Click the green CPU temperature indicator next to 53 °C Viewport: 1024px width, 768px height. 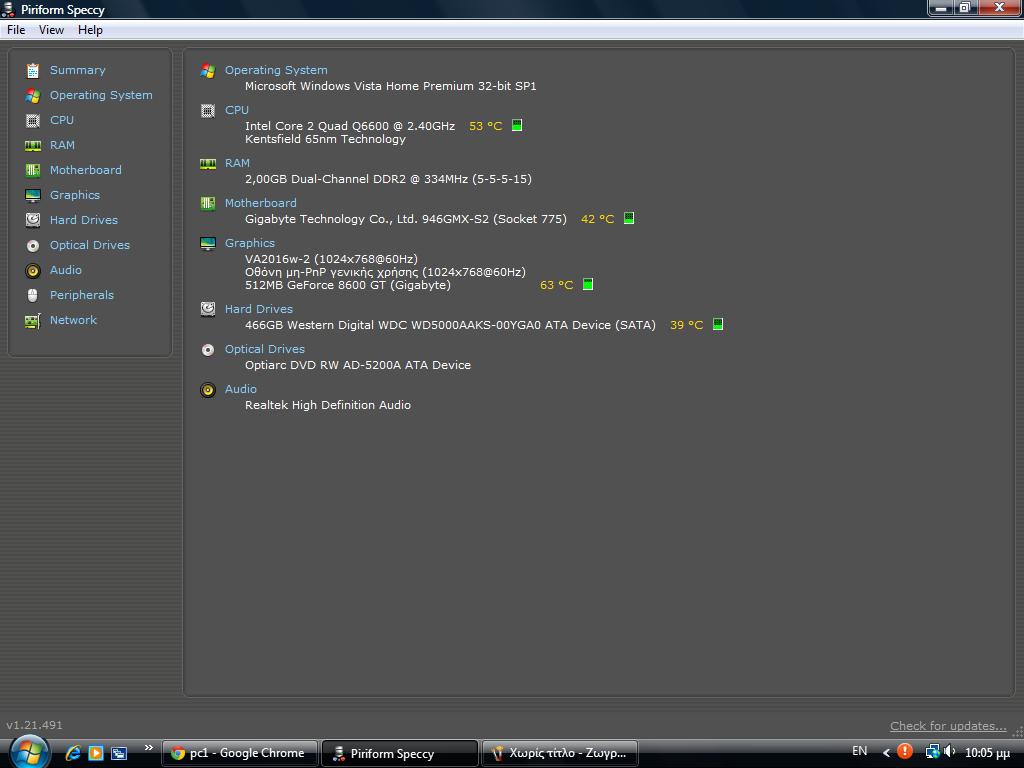517,125
